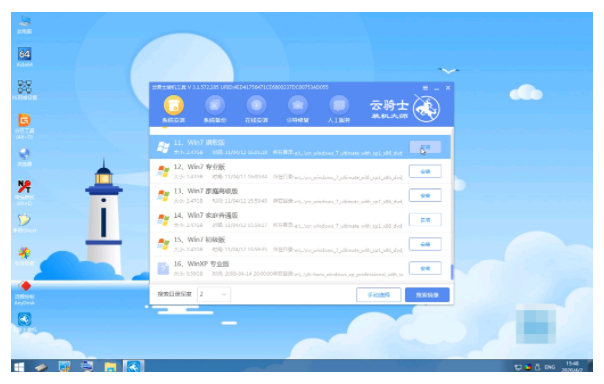Click the install button for 13 Win7 家庭高级版

tap(425, 196)
